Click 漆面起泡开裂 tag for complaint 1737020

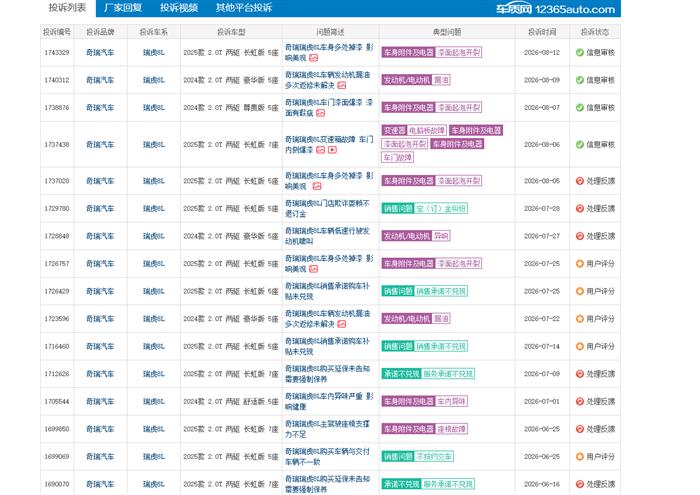click(458, 181)
